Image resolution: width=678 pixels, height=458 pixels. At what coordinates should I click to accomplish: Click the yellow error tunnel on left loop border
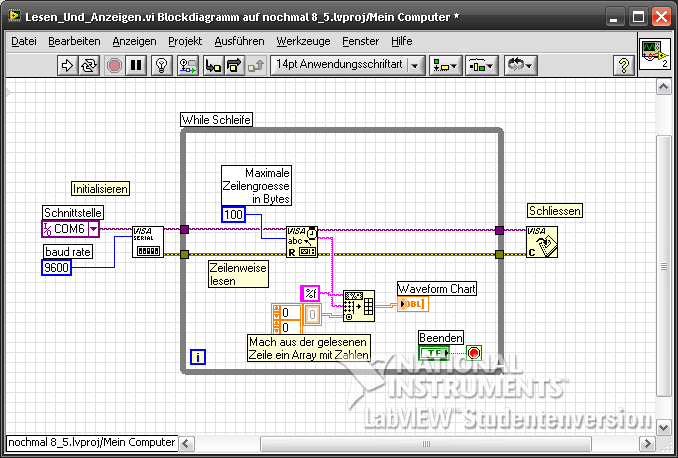(184, 254)
